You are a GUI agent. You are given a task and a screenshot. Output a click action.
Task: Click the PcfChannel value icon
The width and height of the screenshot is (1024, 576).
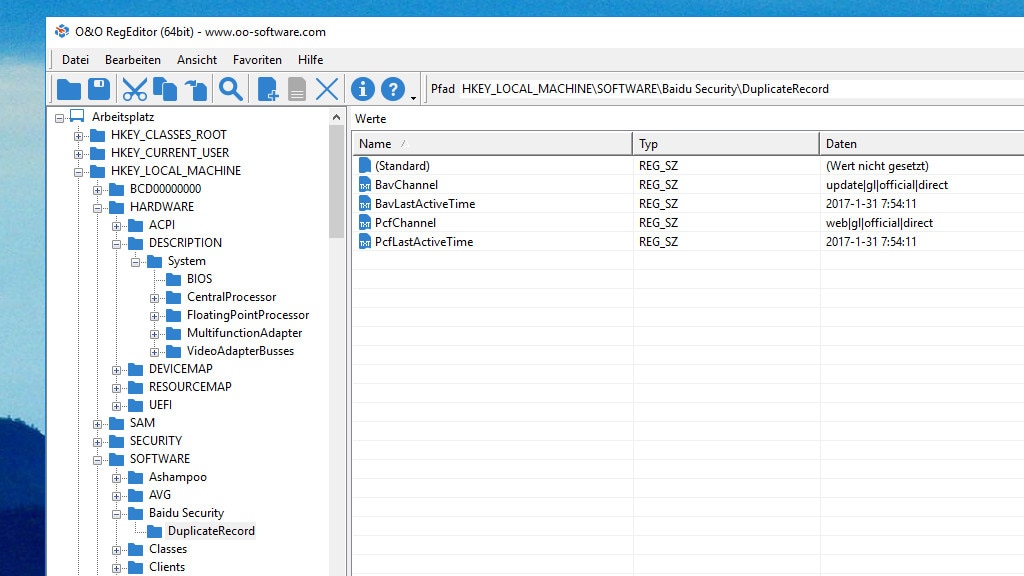(365, 223)
